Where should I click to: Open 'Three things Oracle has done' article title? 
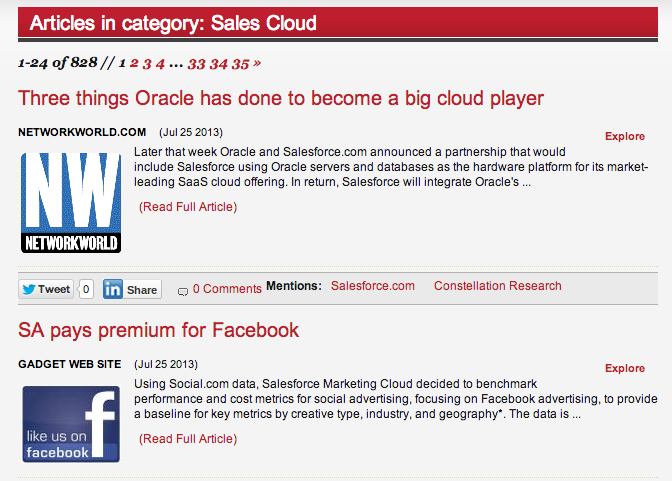coord(281,98)
